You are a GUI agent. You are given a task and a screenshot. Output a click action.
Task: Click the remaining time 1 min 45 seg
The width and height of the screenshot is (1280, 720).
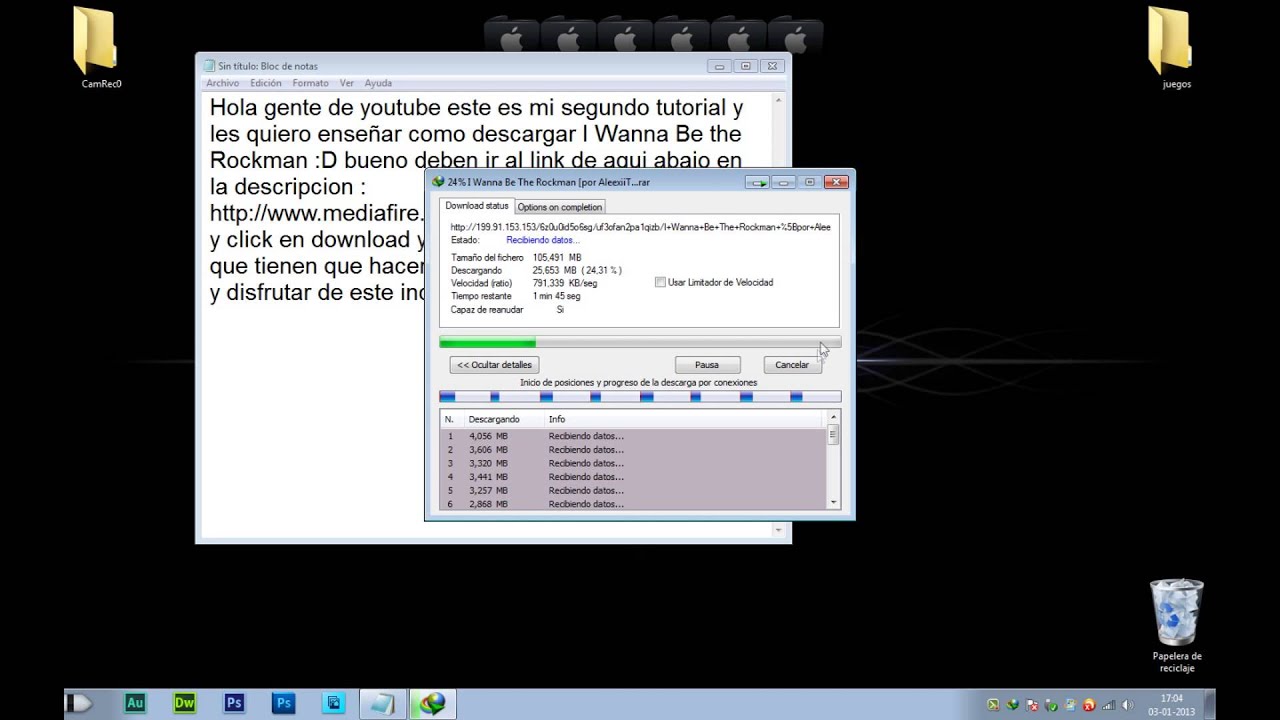556,296
